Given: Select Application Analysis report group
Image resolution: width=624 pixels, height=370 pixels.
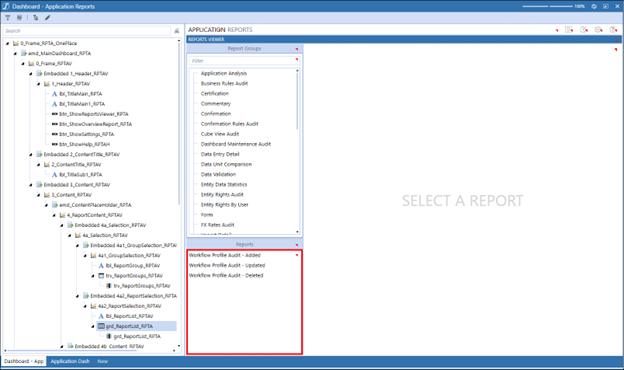Looking at the screenshot, I should click(x=224, y=73).
